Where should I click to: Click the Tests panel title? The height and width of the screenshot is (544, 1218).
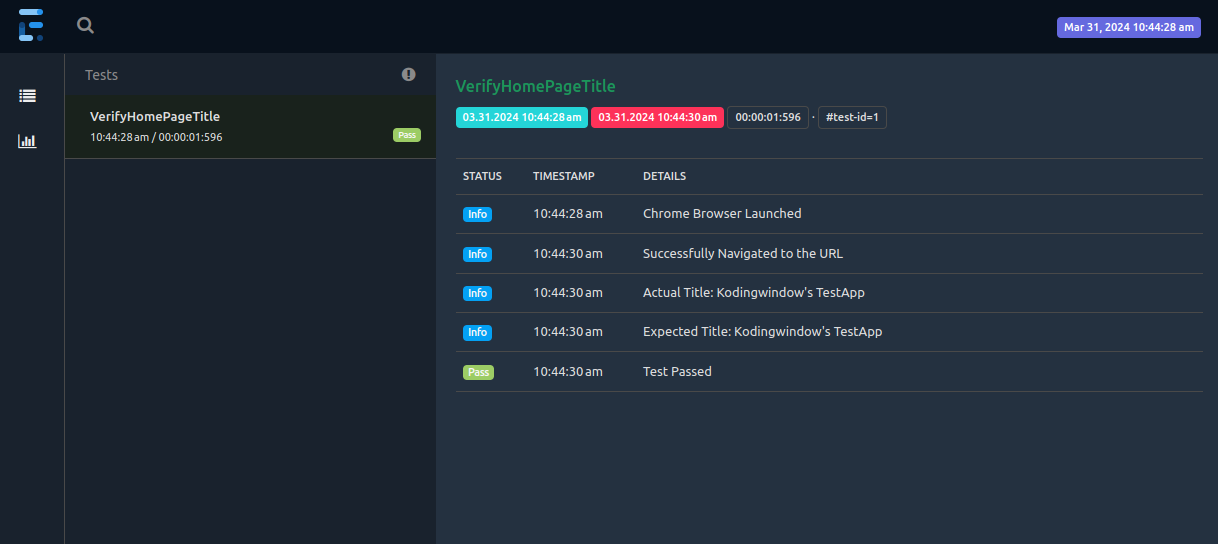[102, 75]
